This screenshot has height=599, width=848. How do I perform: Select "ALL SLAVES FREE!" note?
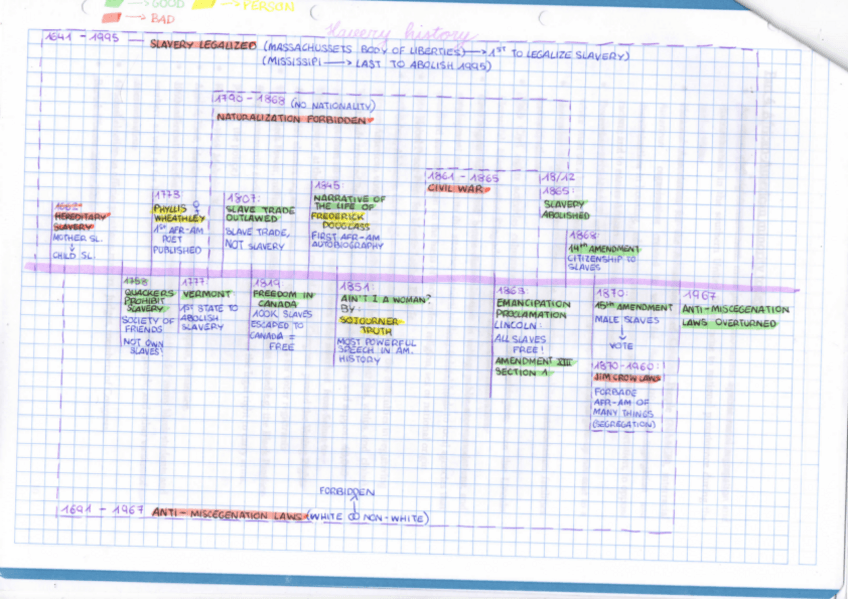pos(520,344)
